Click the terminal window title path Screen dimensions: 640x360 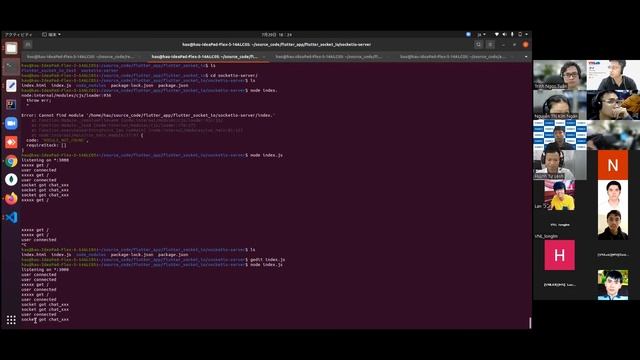point(276,44)
